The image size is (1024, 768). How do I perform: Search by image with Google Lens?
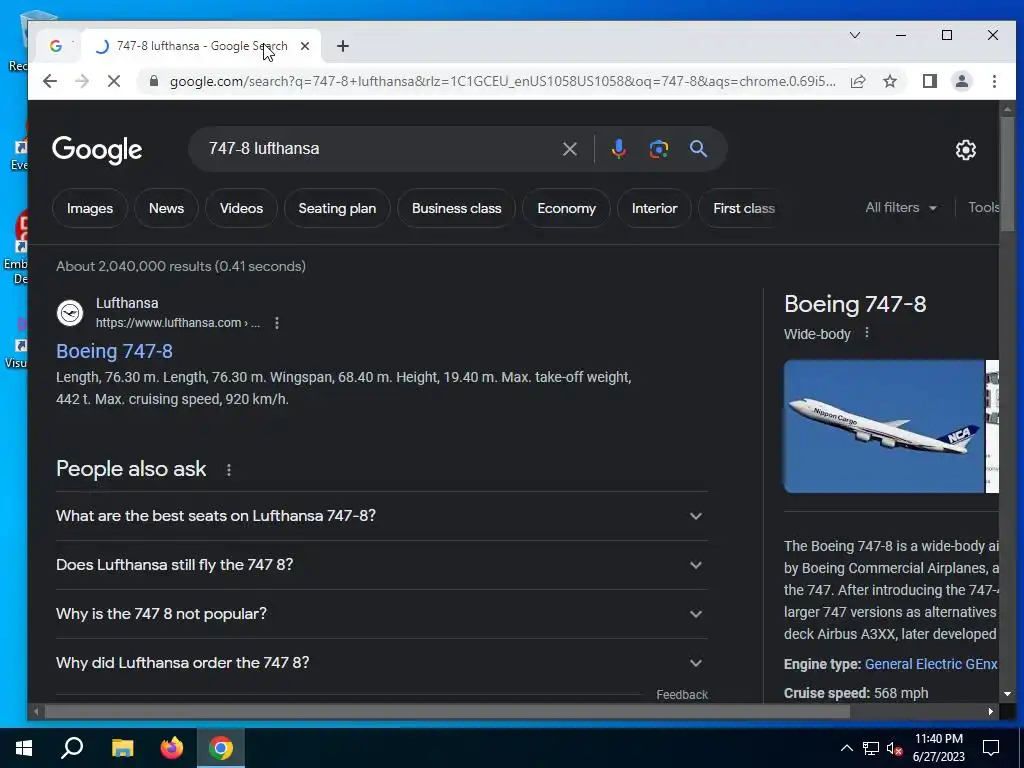[658, 149]
